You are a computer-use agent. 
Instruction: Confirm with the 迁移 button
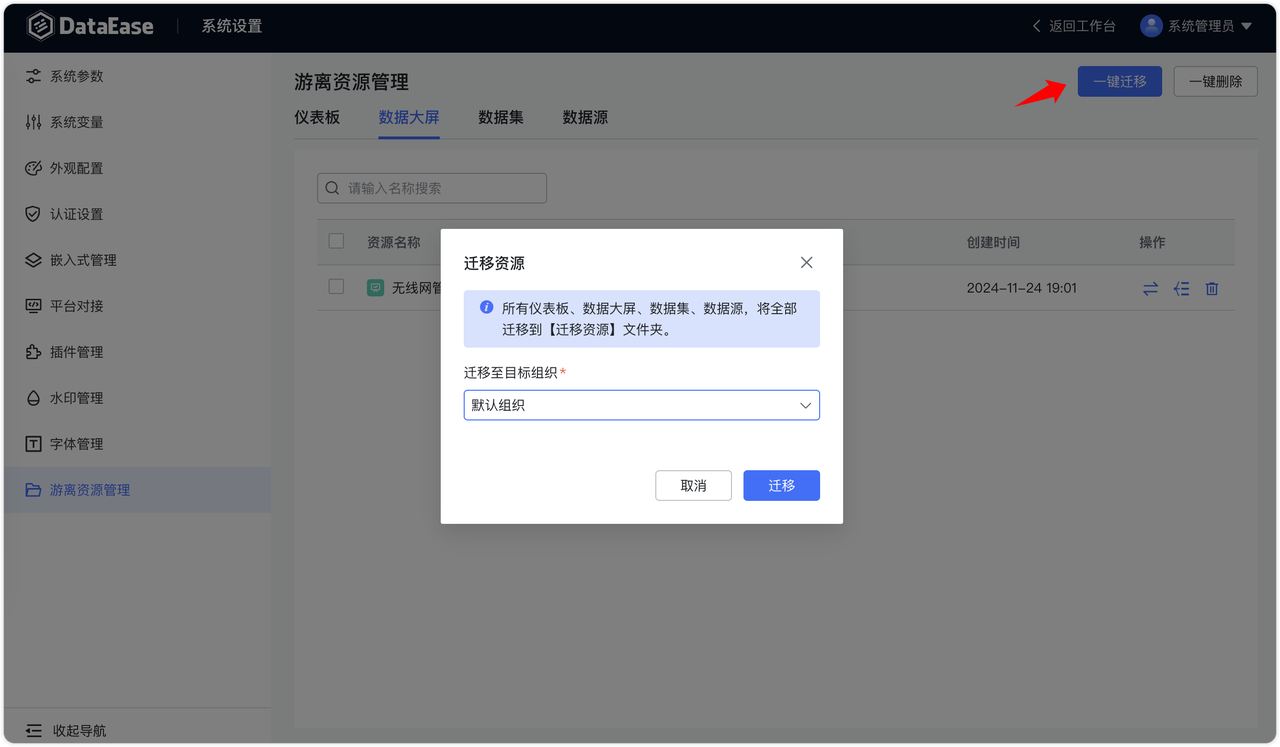point(781,485)
